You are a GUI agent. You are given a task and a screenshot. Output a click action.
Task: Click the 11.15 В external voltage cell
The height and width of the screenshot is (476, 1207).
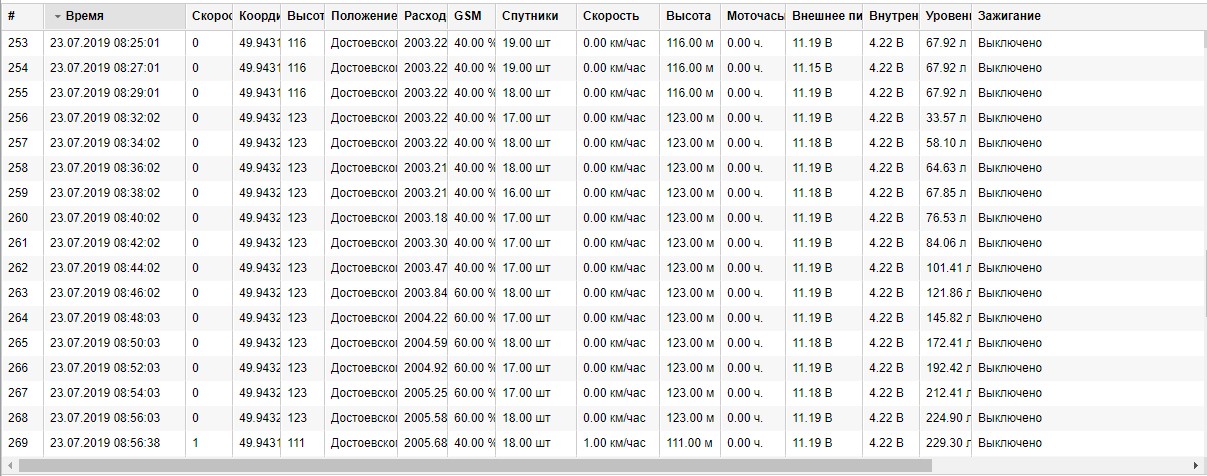point(812,68)
